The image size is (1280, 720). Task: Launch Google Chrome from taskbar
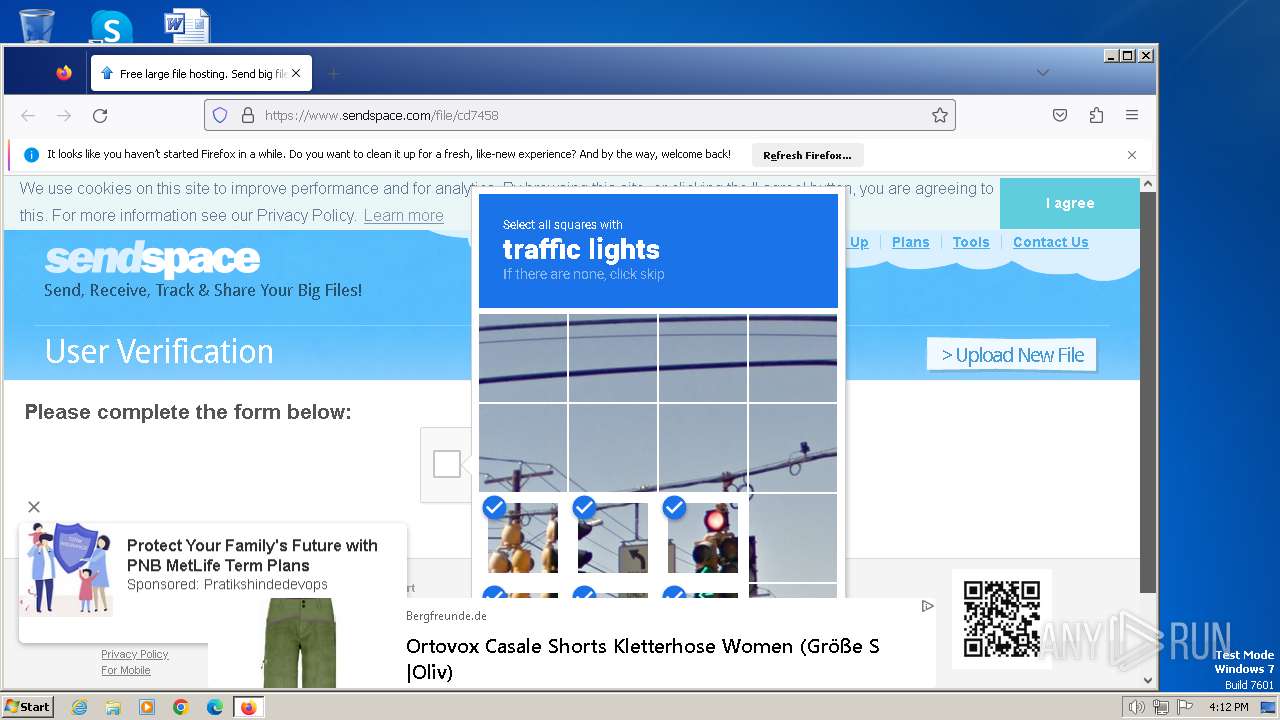181,707
